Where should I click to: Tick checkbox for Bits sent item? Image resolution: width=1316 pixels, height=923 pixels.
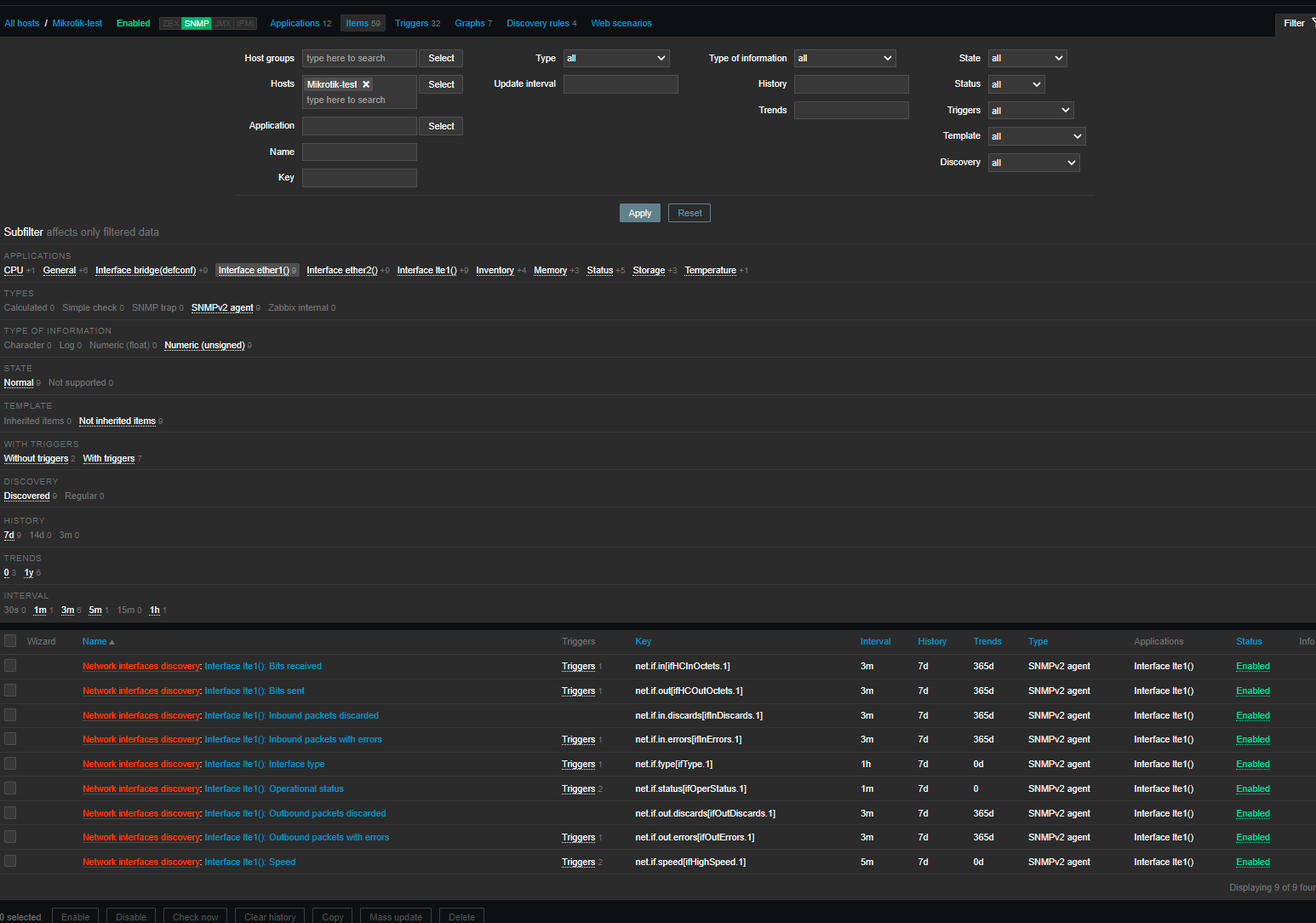(x=10, y=691)
